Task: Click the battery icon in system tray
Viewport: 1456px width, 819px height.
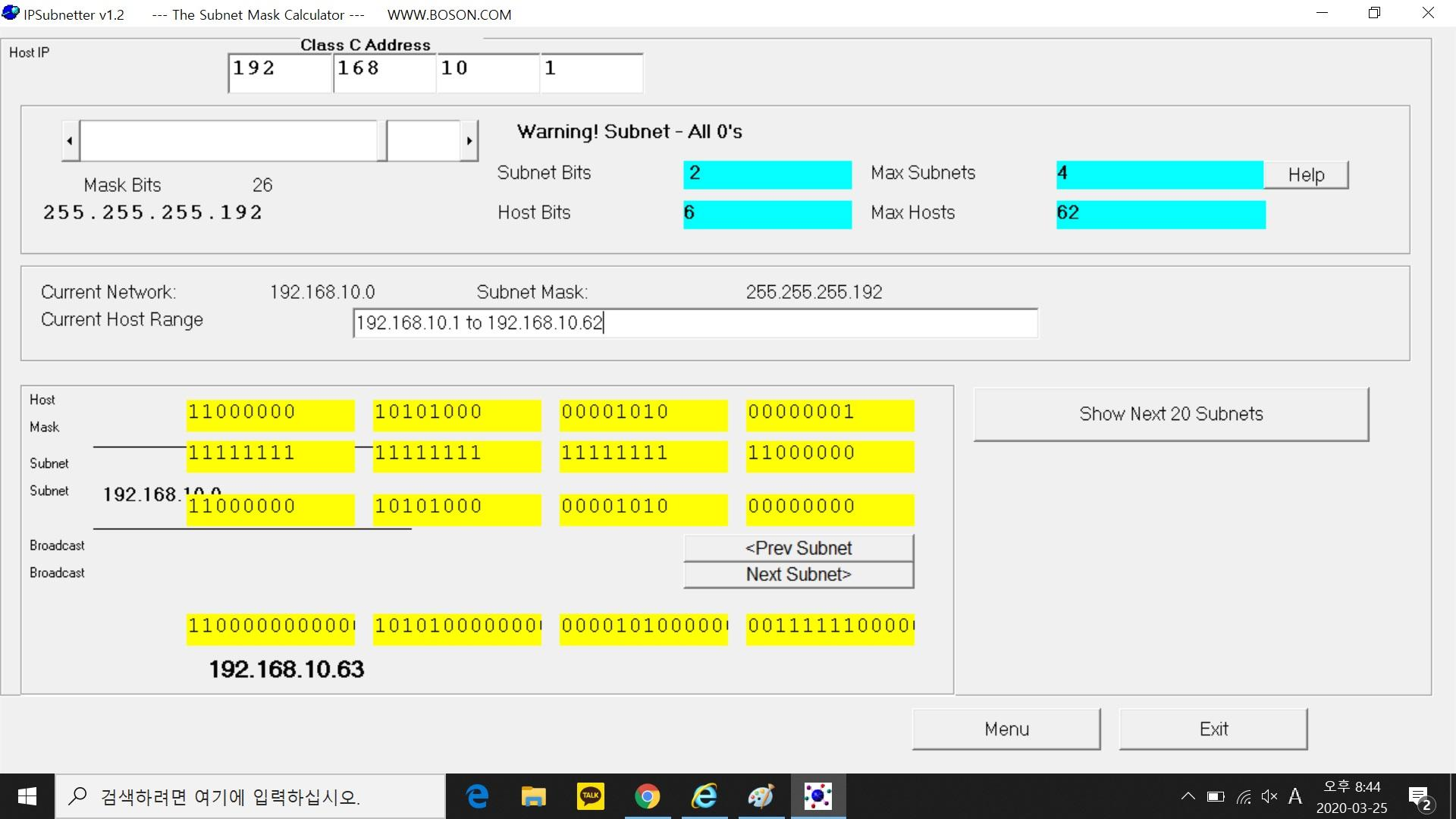Action: [x=1216, y=796]
